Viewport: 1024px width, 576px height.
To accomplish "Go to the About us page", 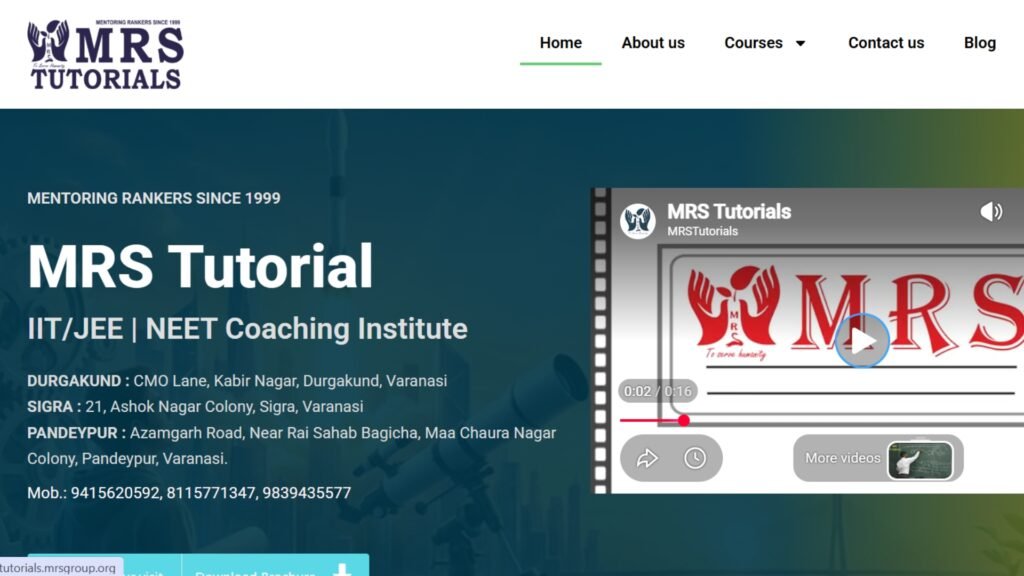I will coord(653,43).
